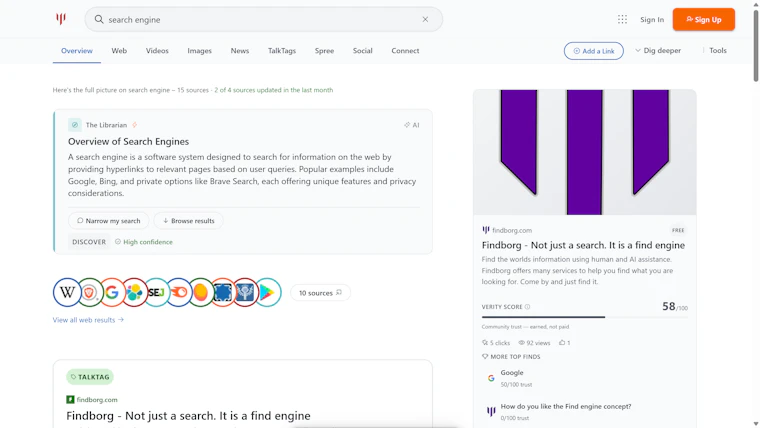Viewport: 760px width, 428px height.
Task: Click the High confidence indicator
Action: click(x=144, y=242)
